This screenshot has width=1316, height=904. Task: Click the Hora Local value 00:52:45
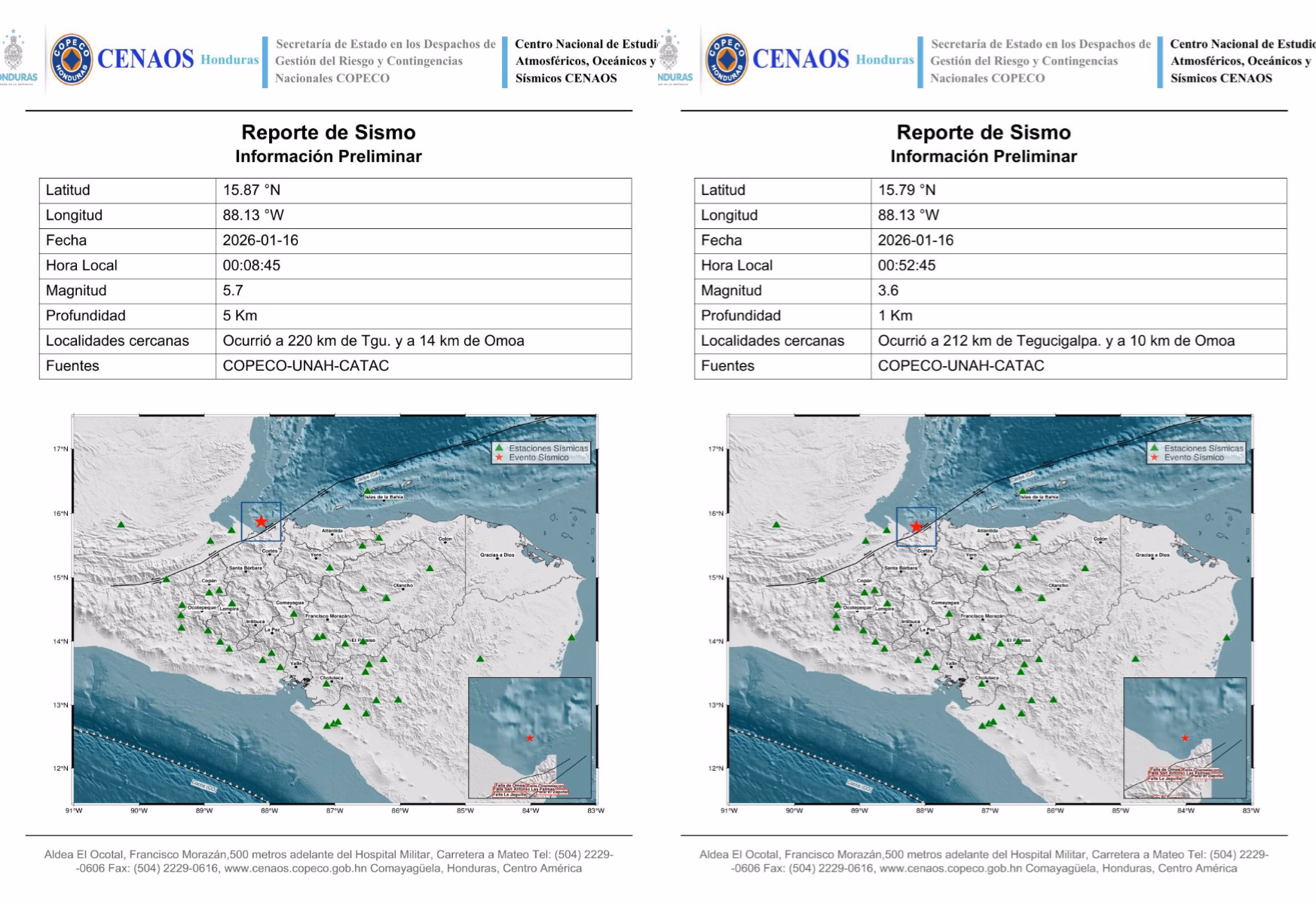906,265
